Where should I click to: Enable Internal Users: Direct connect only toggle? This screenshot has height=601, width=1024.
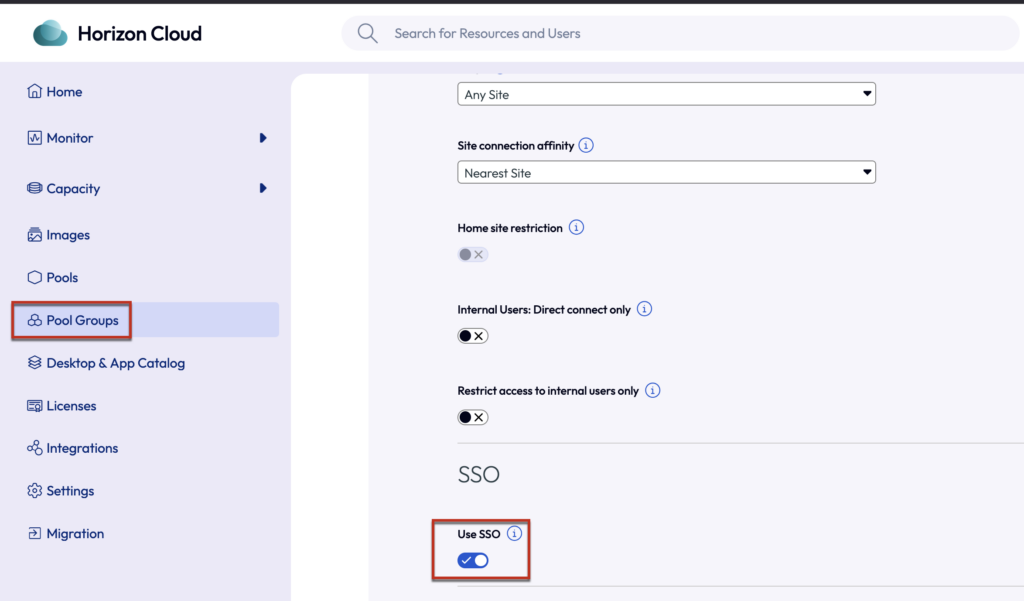click(473, 336)
